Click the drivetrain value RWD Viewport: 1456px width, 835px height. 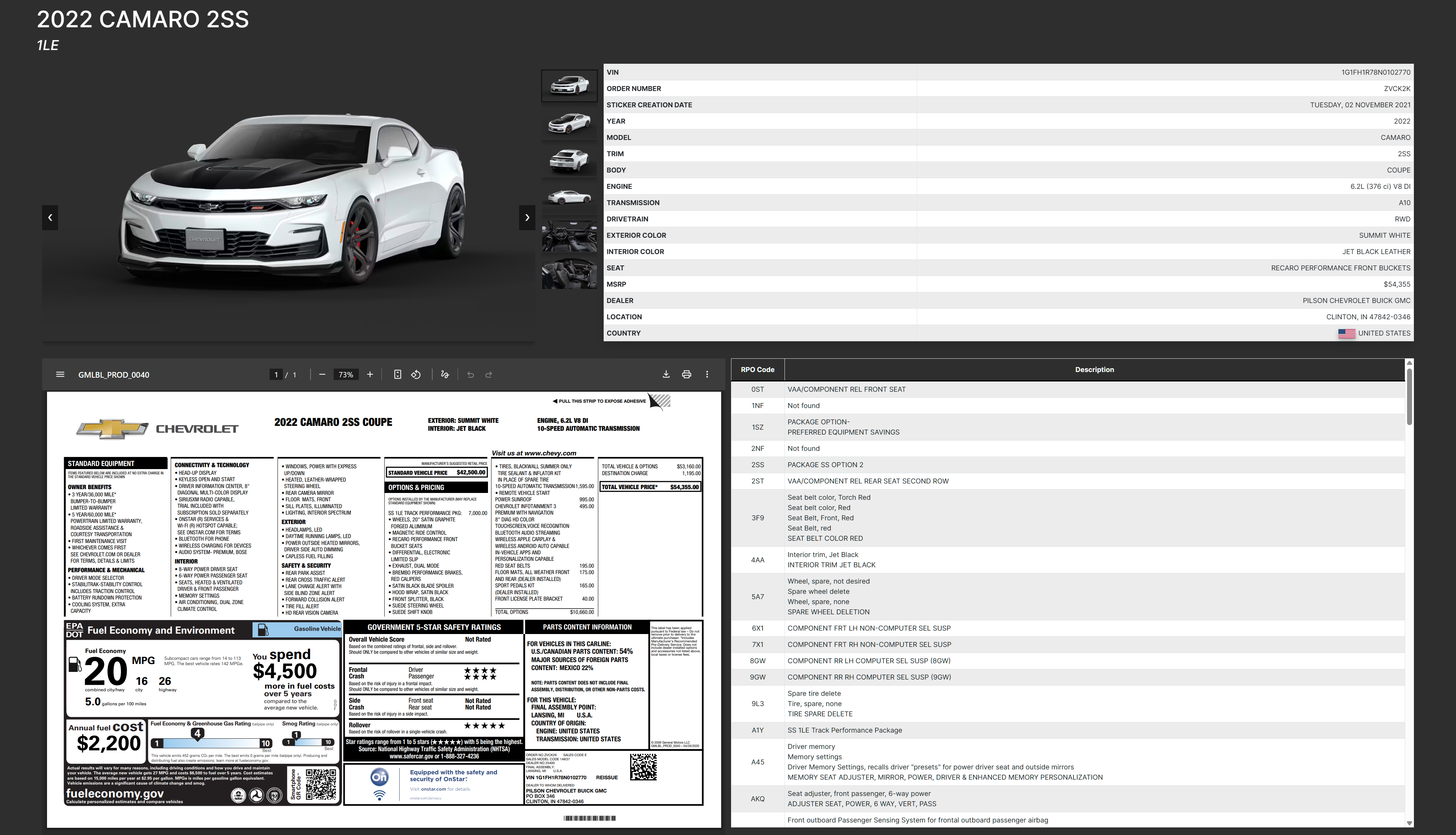[x=1403, y=219]
